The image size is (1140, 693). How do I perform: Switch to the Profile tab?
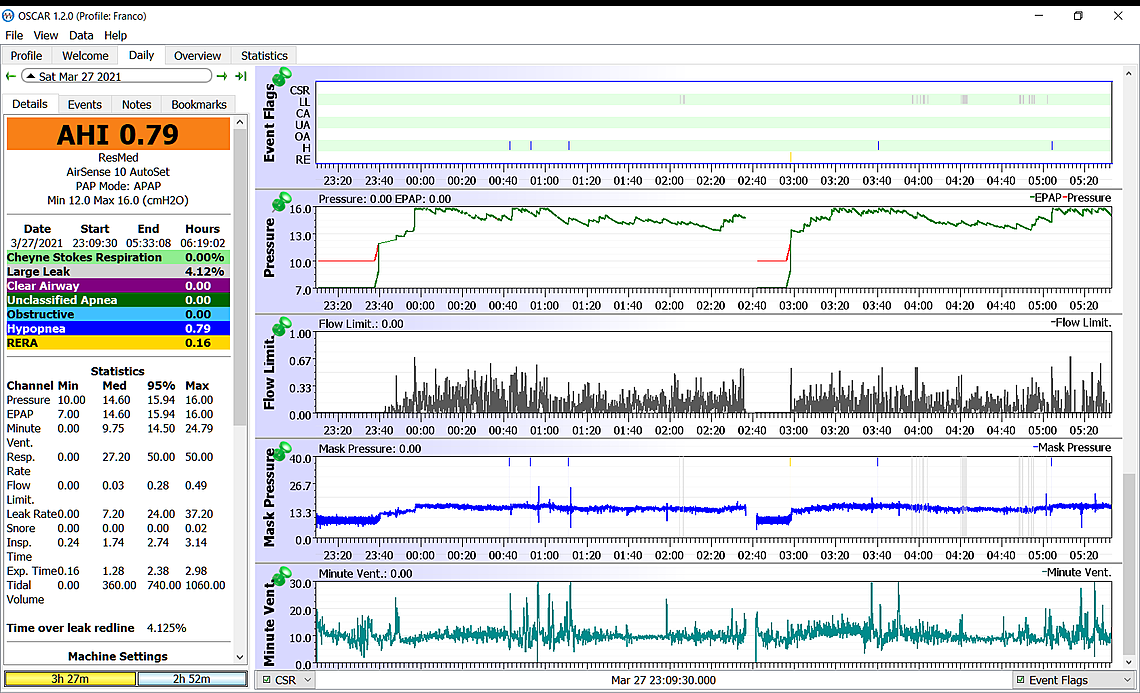click(26, 55)
